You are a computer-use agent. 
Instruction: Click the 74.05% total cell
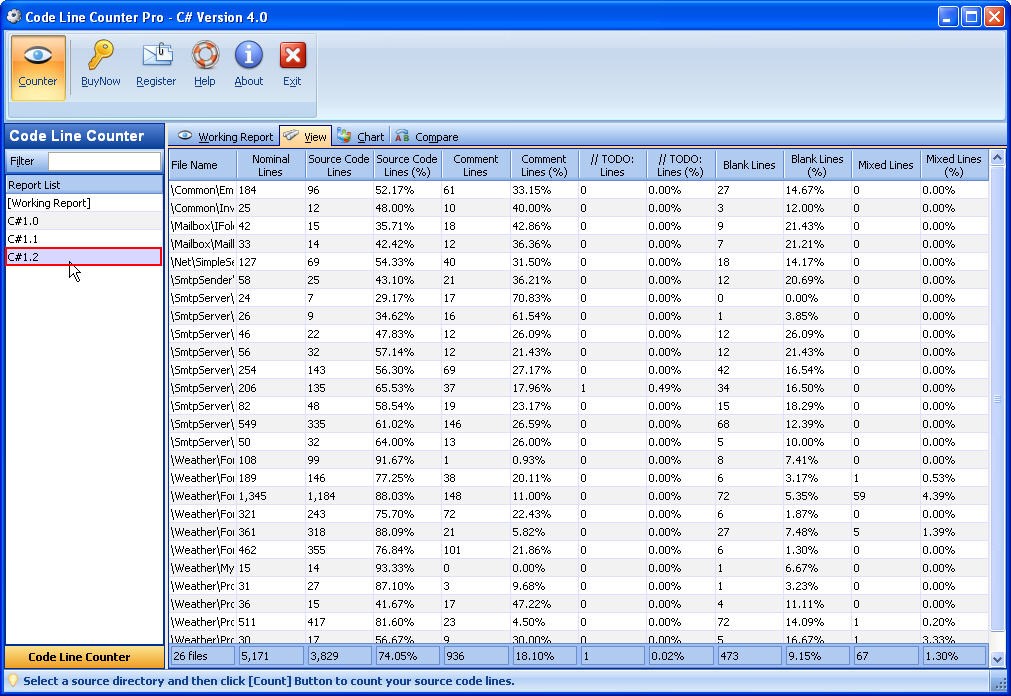(407, 656)
